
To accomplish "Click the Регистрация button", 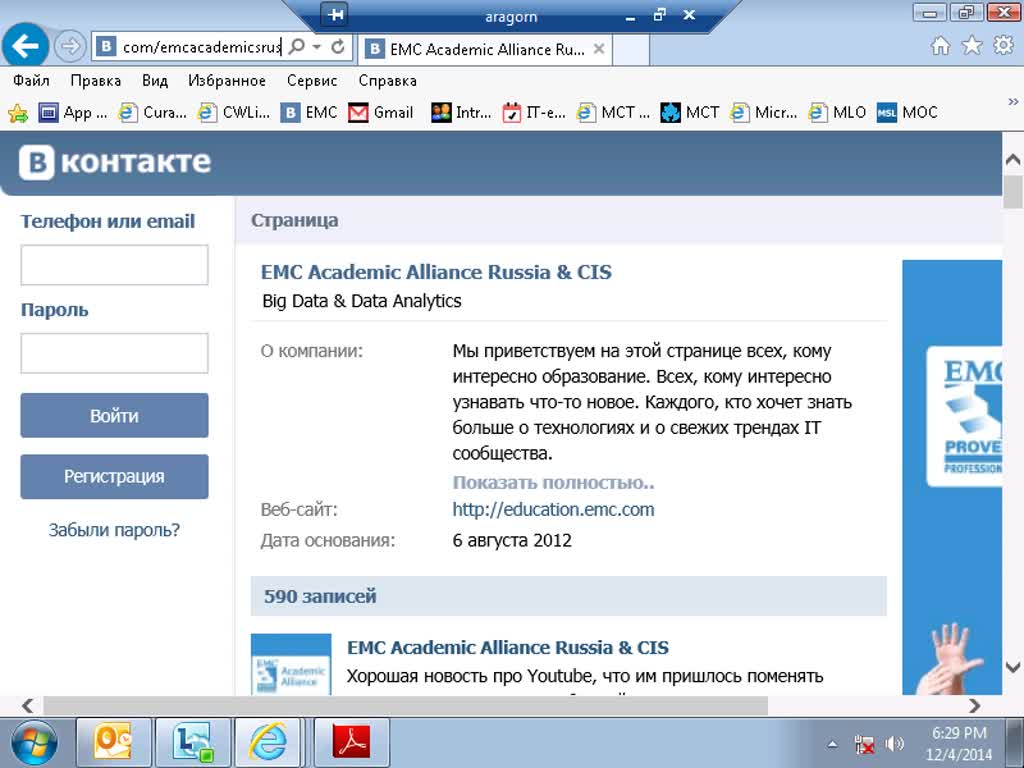I will point(114,477).
